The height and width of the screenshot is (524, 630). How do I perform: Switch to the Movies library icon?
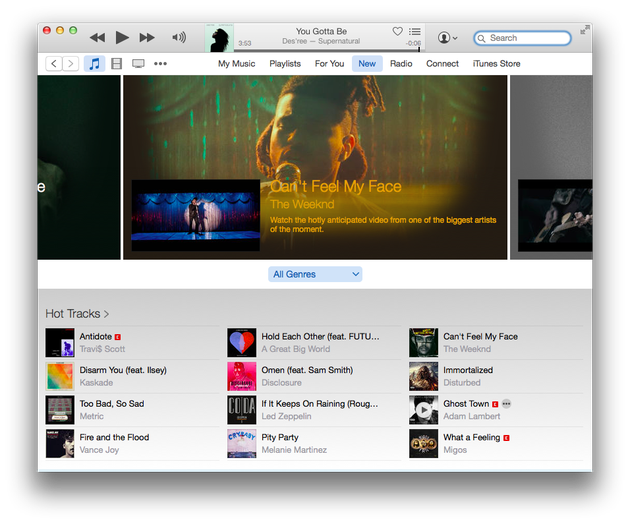tap(117, 63)
